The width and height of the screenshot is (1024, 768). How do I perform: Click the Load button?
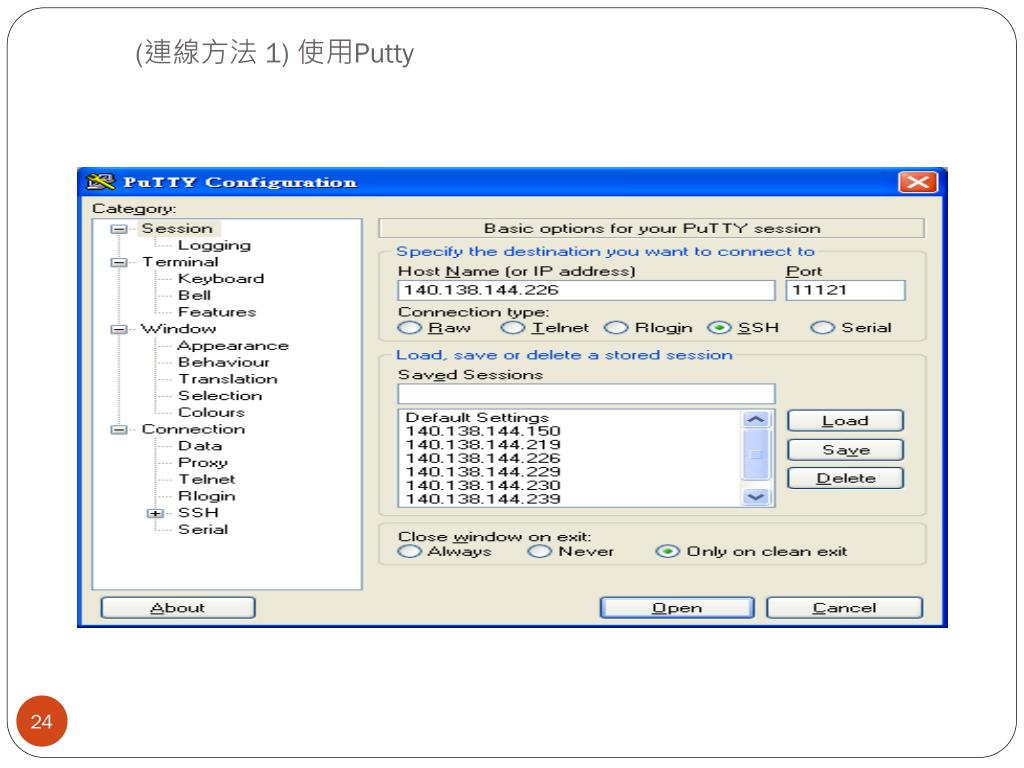pos(846,421)
